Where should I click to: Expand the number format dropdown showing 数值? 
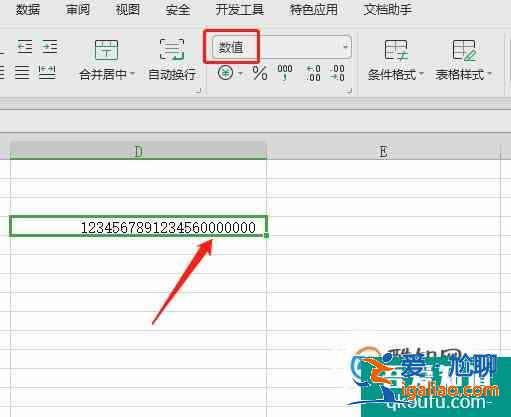[346, 47]
